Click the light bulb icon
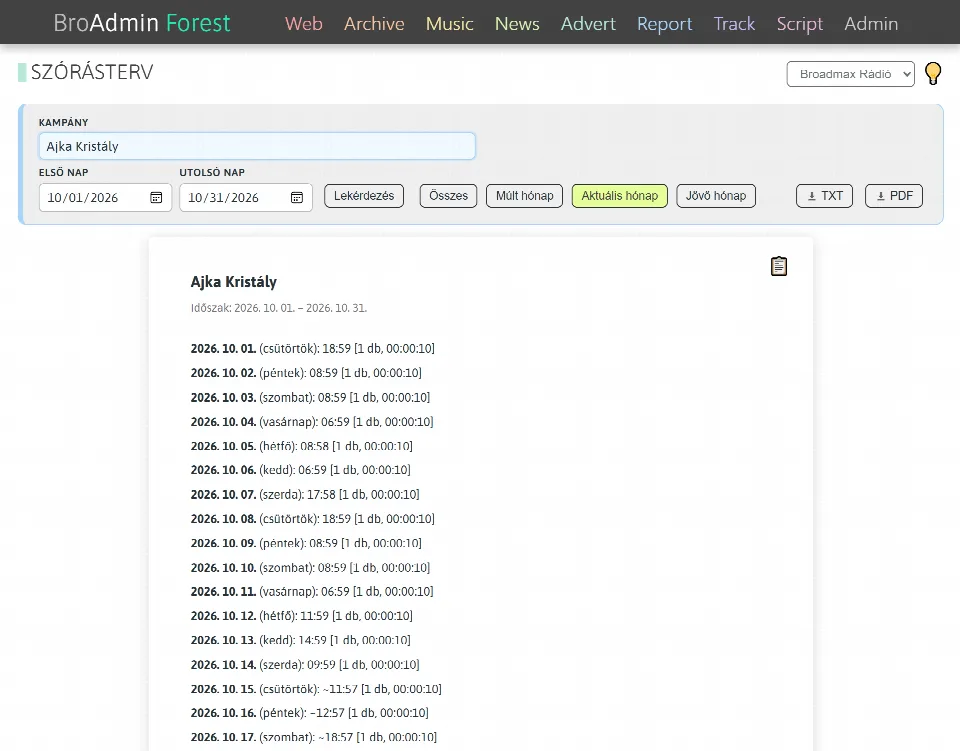960x751 pixels. pos(932,73)
